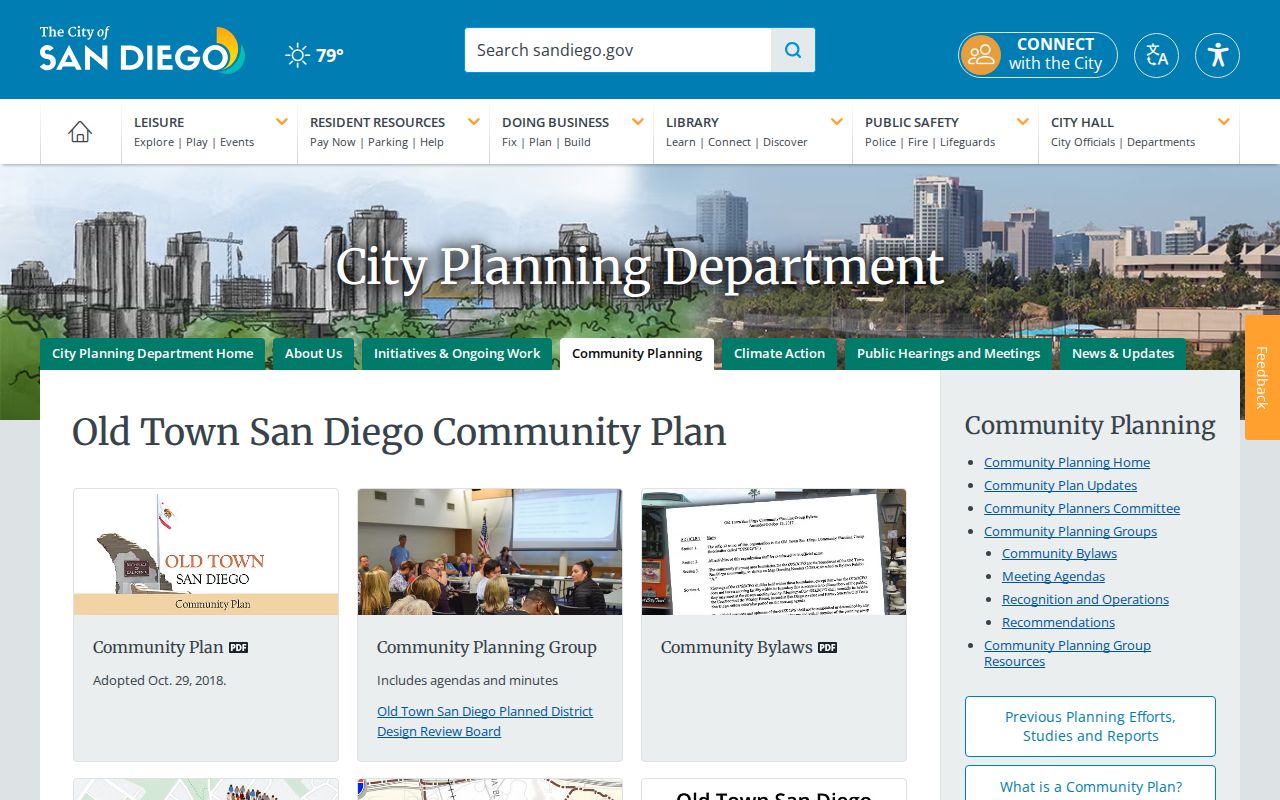1280x800 pixels.
Task: Open the Public Hearings and Meetings tab
Action: [x=948, y=354]
